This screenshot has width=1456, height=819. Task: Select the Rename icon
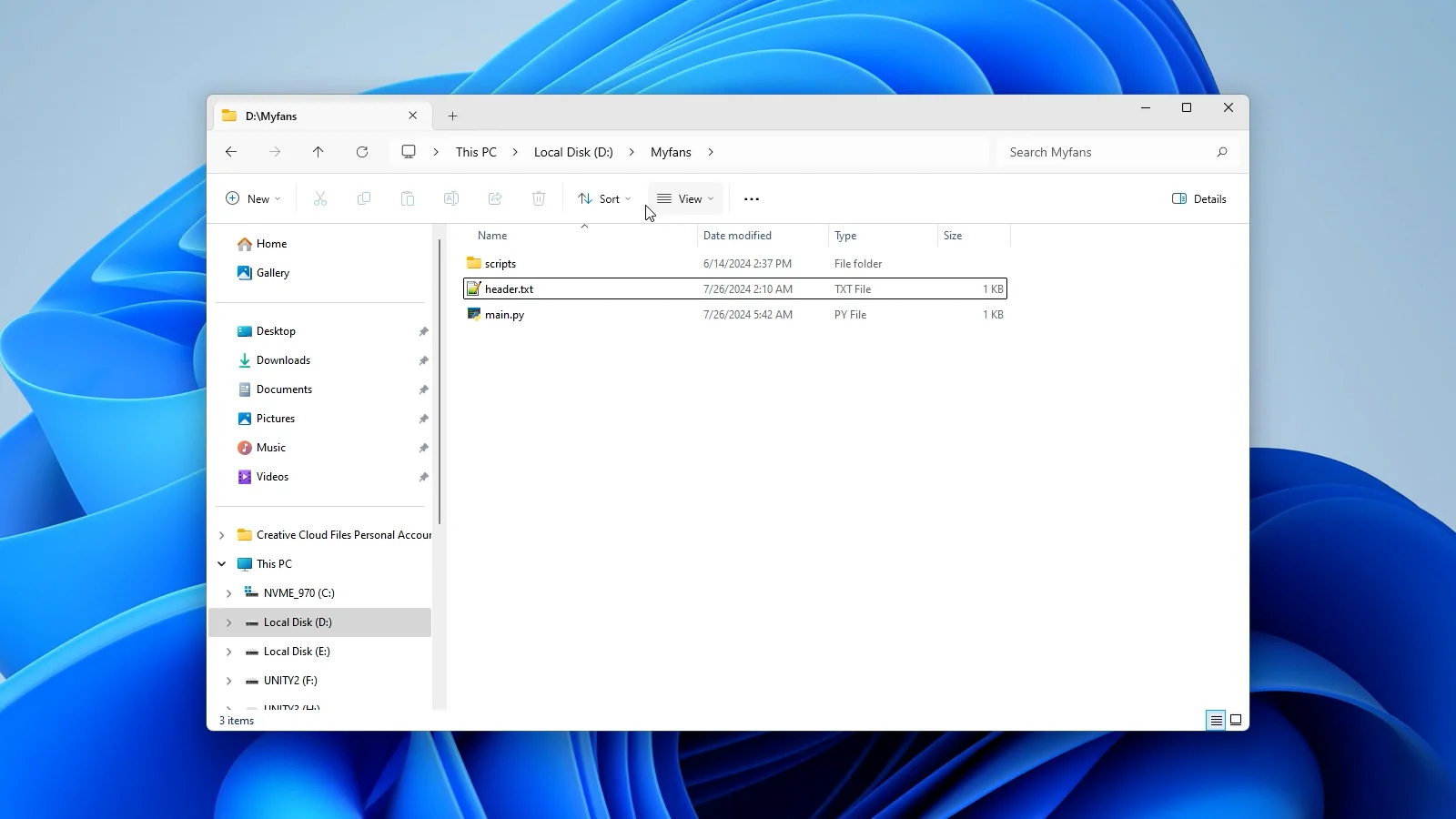(x=451, y=198)
